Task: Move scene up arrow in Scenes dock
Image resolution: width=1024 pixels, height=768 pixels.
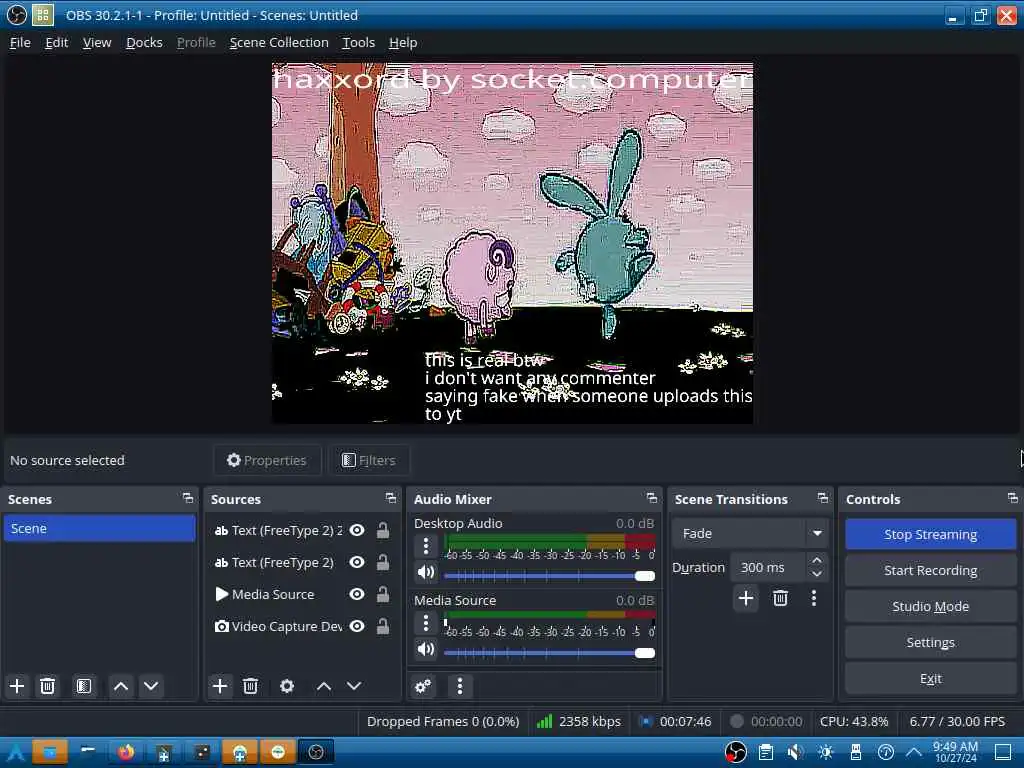Action: point(121,686)
